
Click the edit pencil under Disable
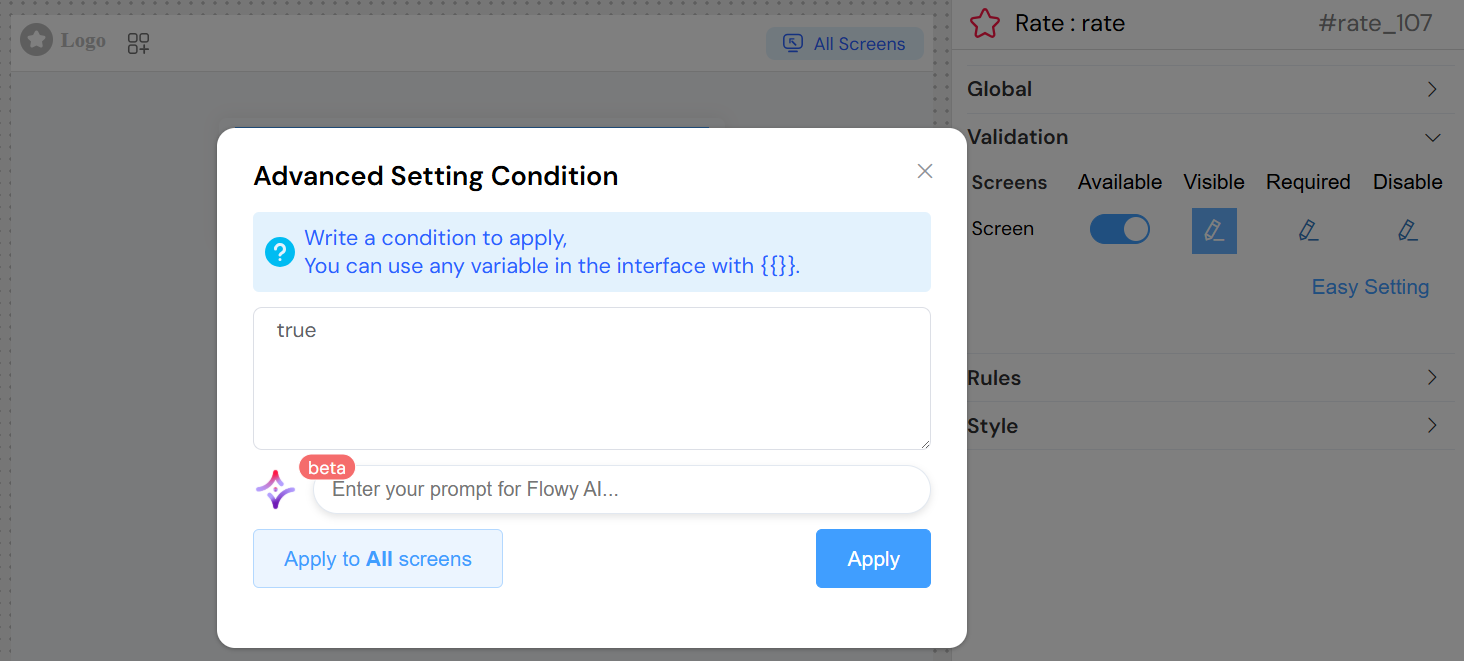(1408, 230)
